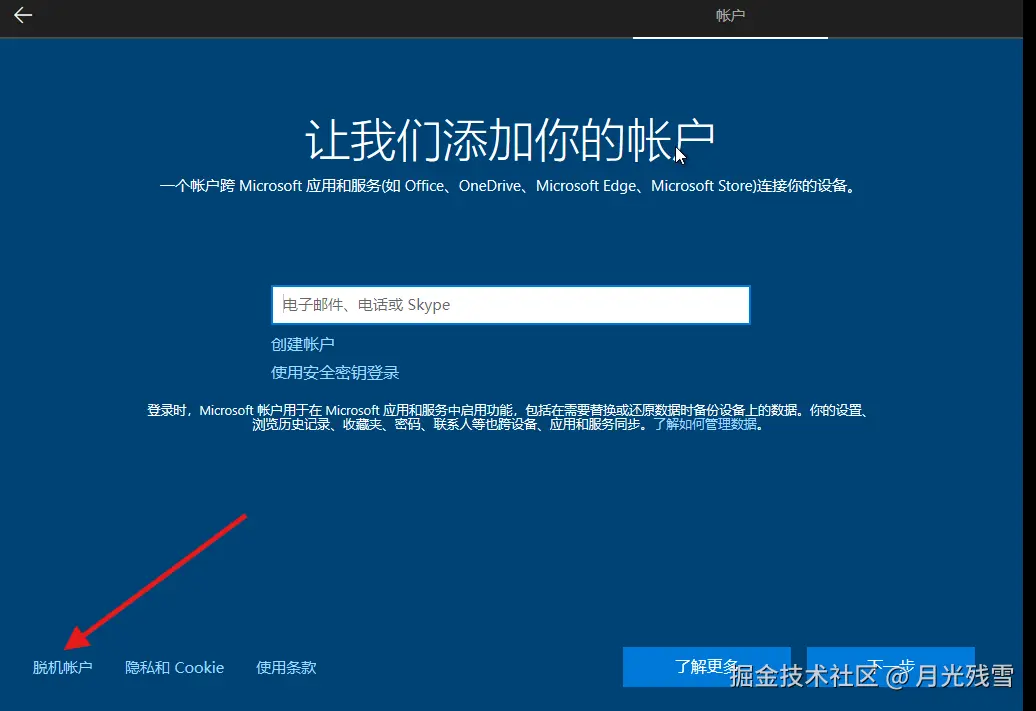Focus the Microsoft account email entry field

(510, 304)
